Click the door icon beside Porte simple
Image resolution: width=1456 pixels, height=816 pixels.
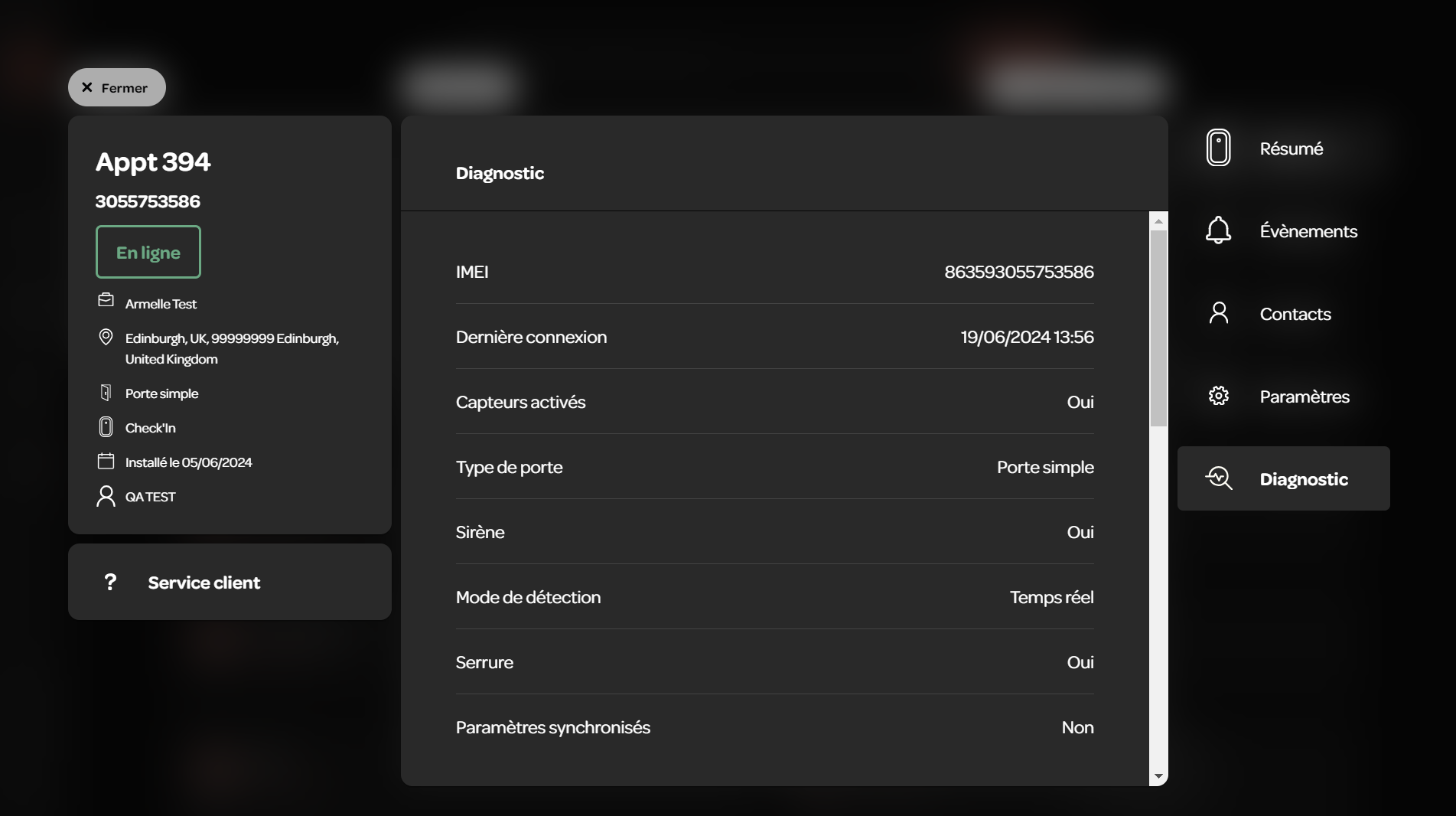(x=106, y=393)
